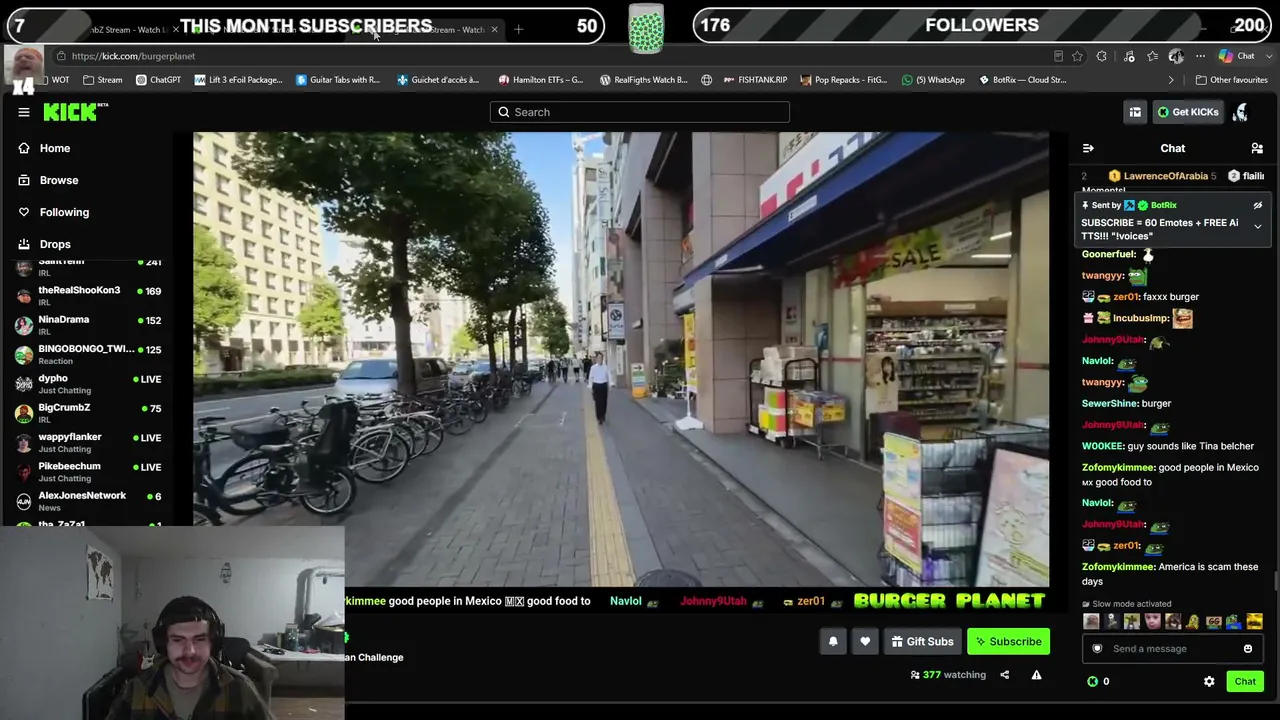The height and width of the screenshot is (720, 1280).
Task: Open the browser profile picture
Action: click(1176, 56)
